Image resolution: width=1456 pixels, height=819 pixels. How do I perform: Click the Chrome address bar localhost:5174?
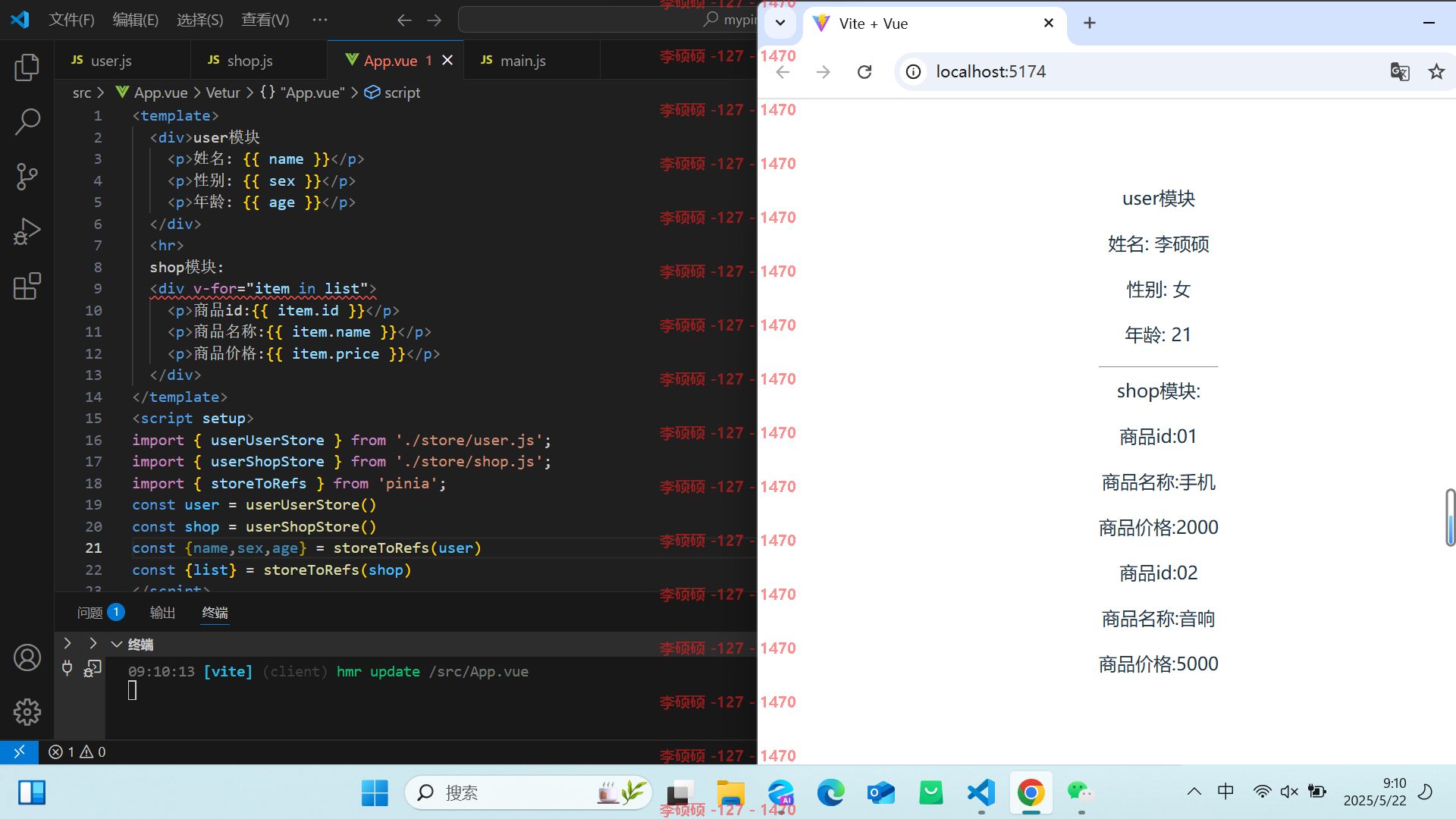pyautogui.click(x=990, y=71)
